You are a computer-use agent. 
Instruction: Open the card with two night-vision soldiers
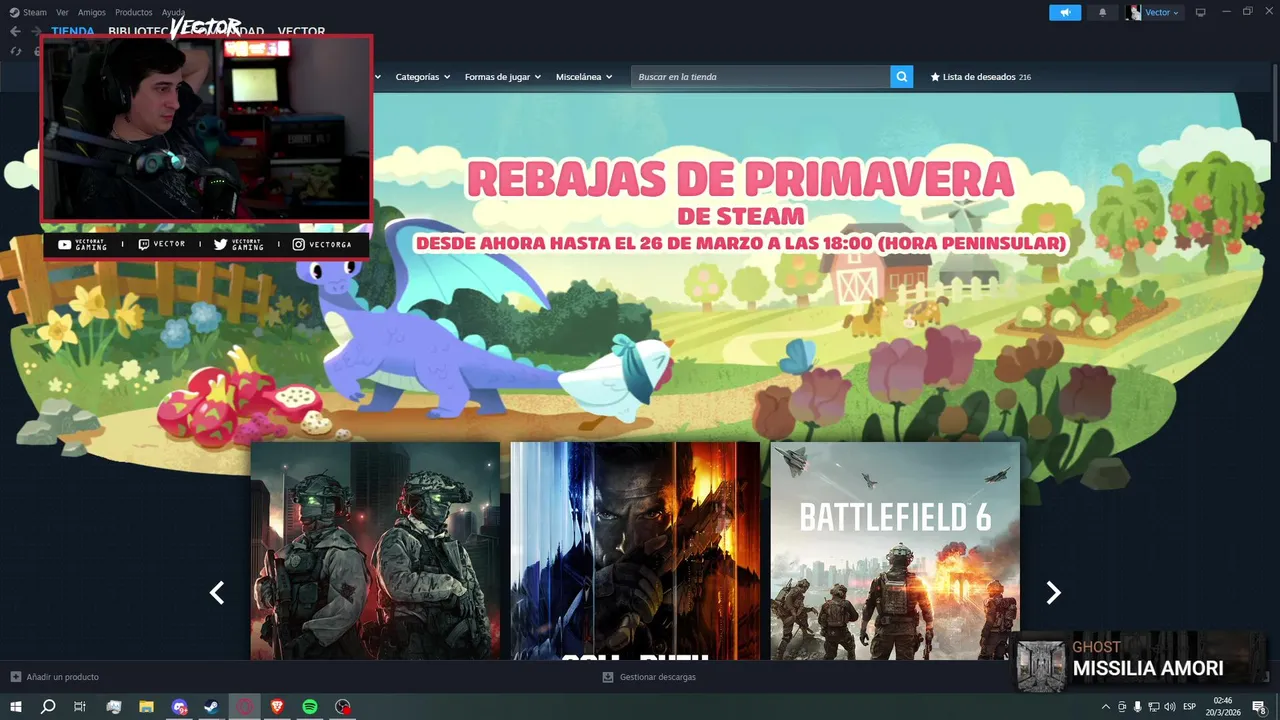(x=375, y=551)
